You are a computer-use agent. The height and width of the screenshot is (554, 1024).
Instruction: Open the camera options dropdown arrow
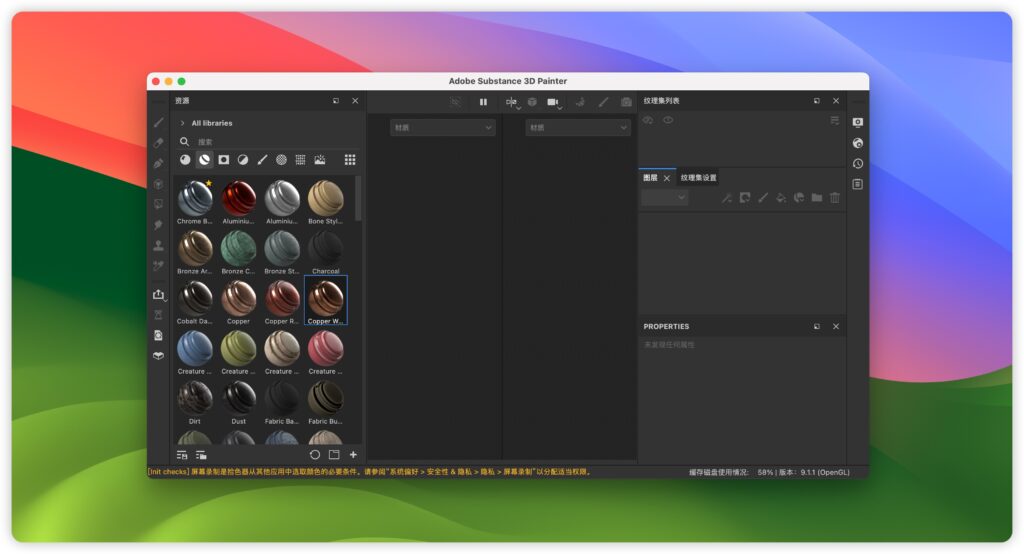pos(560,107)
